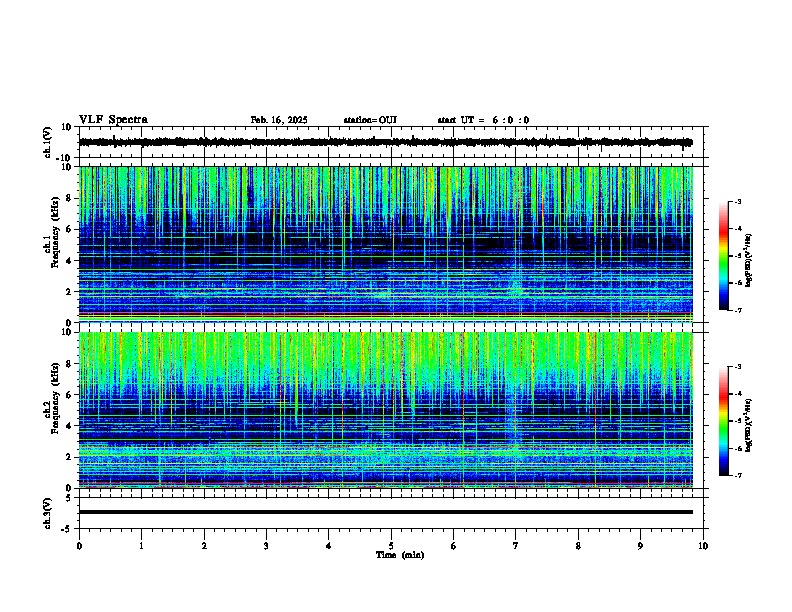Click the ch.1 colorbar "log(PSD)(V²/Hz)" label
The image size is (792, 612).
pyautogui.click(x=749, y=260)
